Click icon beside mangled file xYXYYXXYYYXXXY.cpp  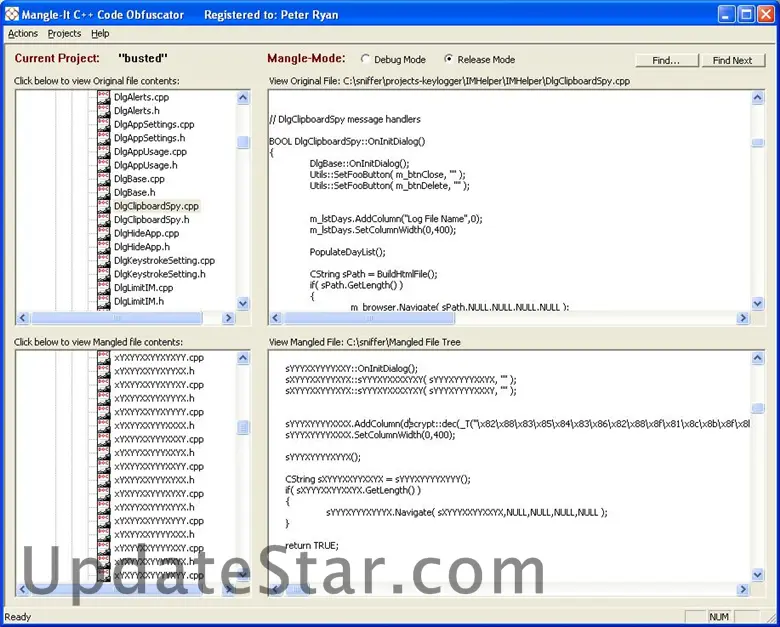[103, 439]
